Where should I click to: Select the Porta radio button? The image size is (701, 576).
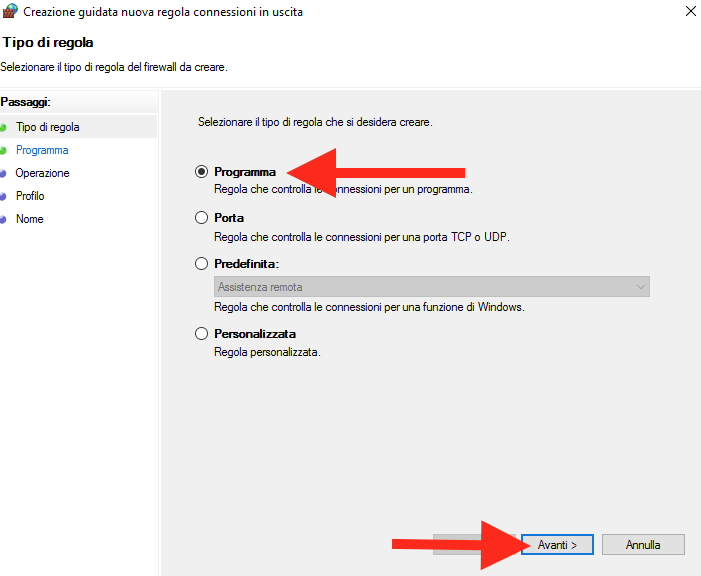point(201,218)
